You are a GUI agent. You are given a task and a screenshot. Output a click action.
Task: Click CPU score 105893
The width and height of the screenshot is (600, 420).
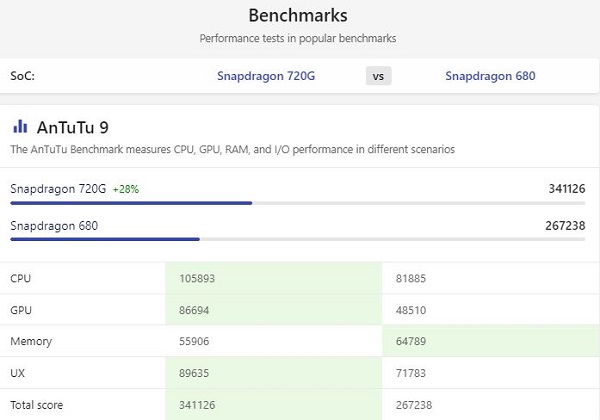(197, 278)
